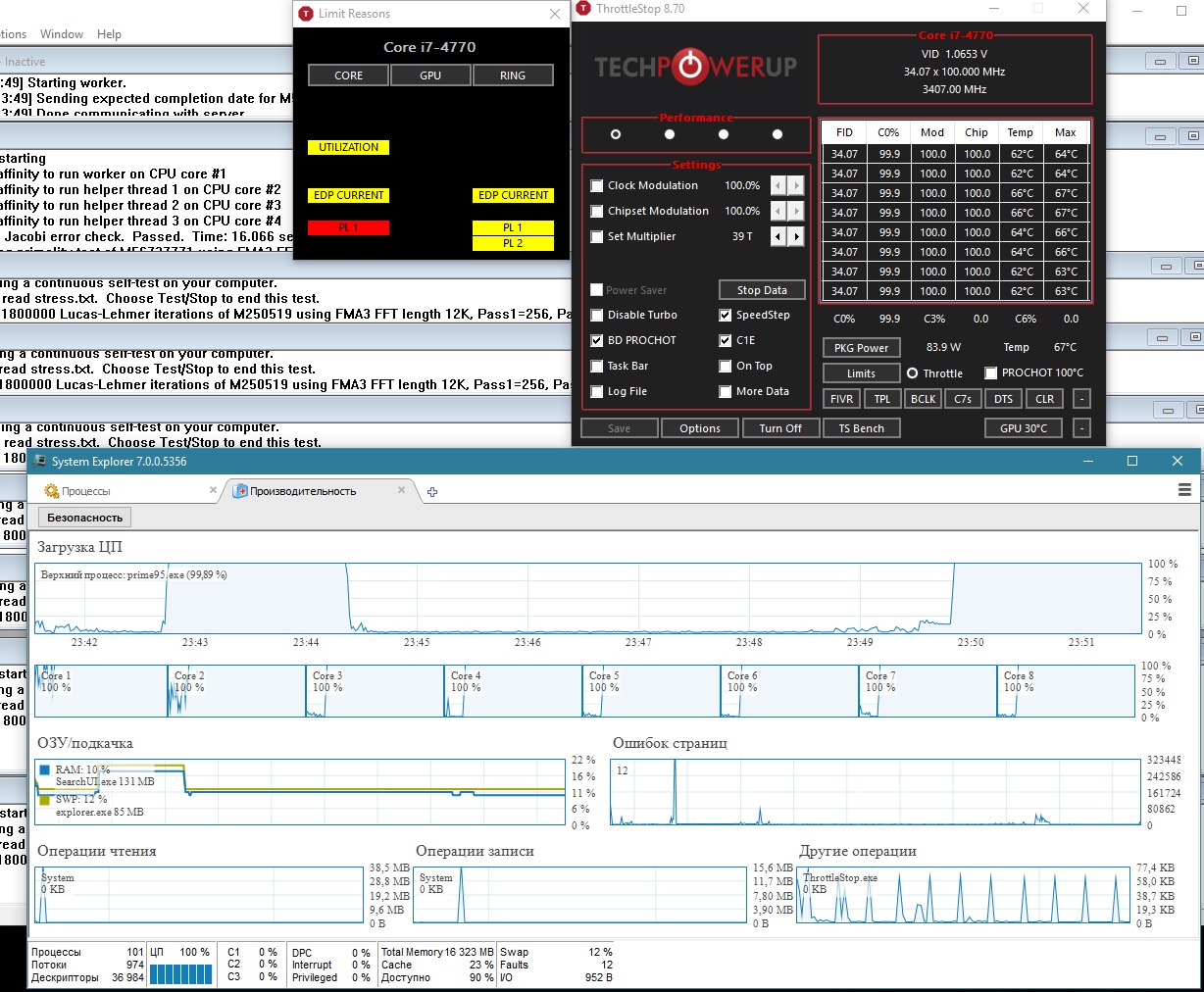Toggle the SpeedStep checkbox off
This screenshot has width=1204, height=992.
click(726, 315)
